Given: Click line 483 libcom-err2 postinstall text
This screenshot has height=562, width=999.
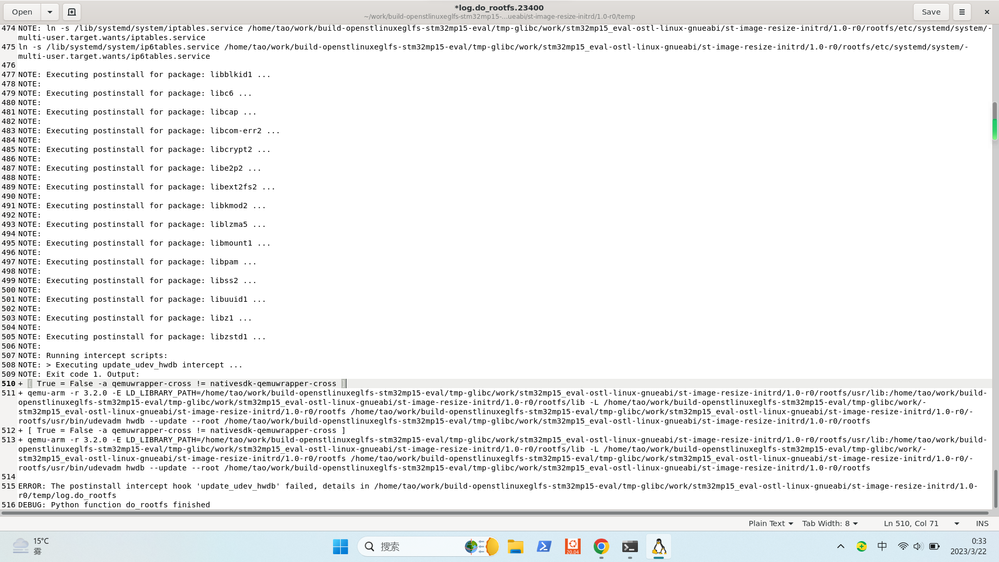Looking at the screenshot, I should point(148,131).
